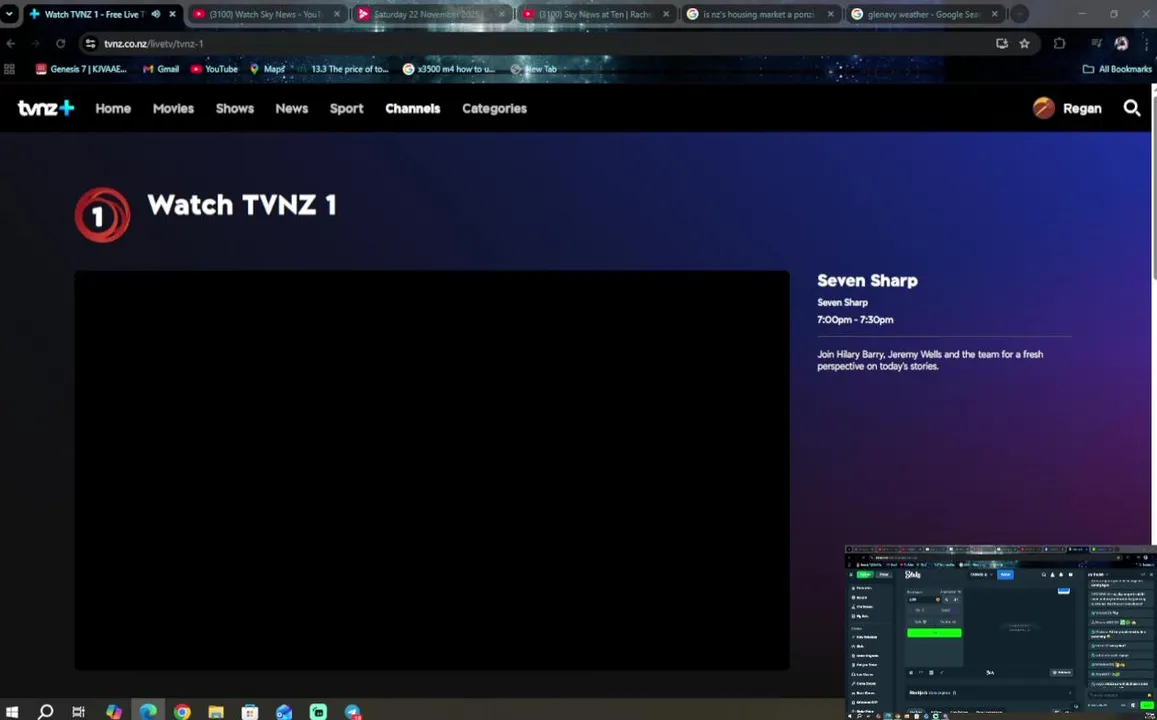Expand the All Bookmarks folder

[x=1116, y=69]
